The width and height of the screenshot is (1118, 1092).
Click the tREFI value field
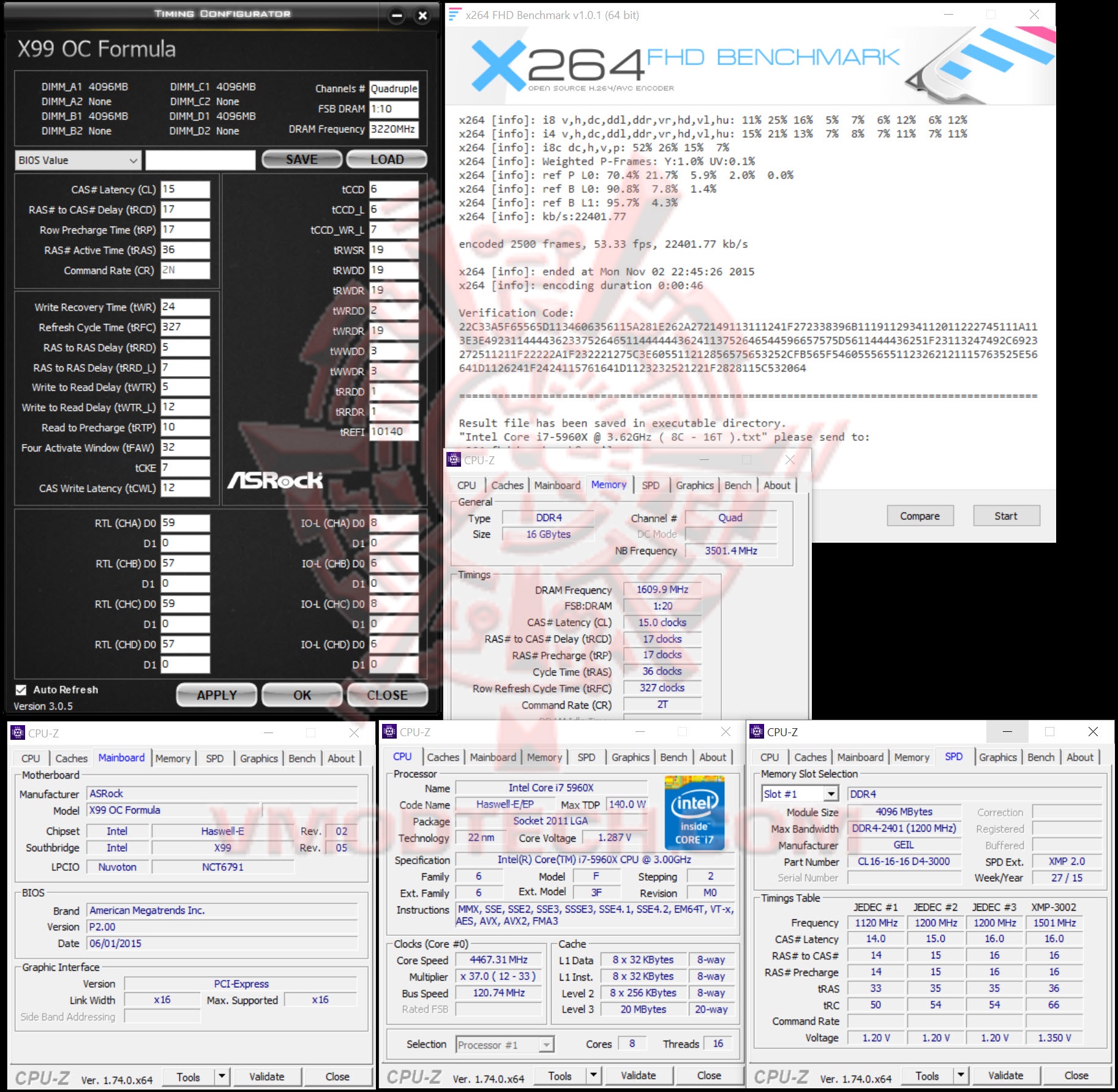(x=394, y=432)
